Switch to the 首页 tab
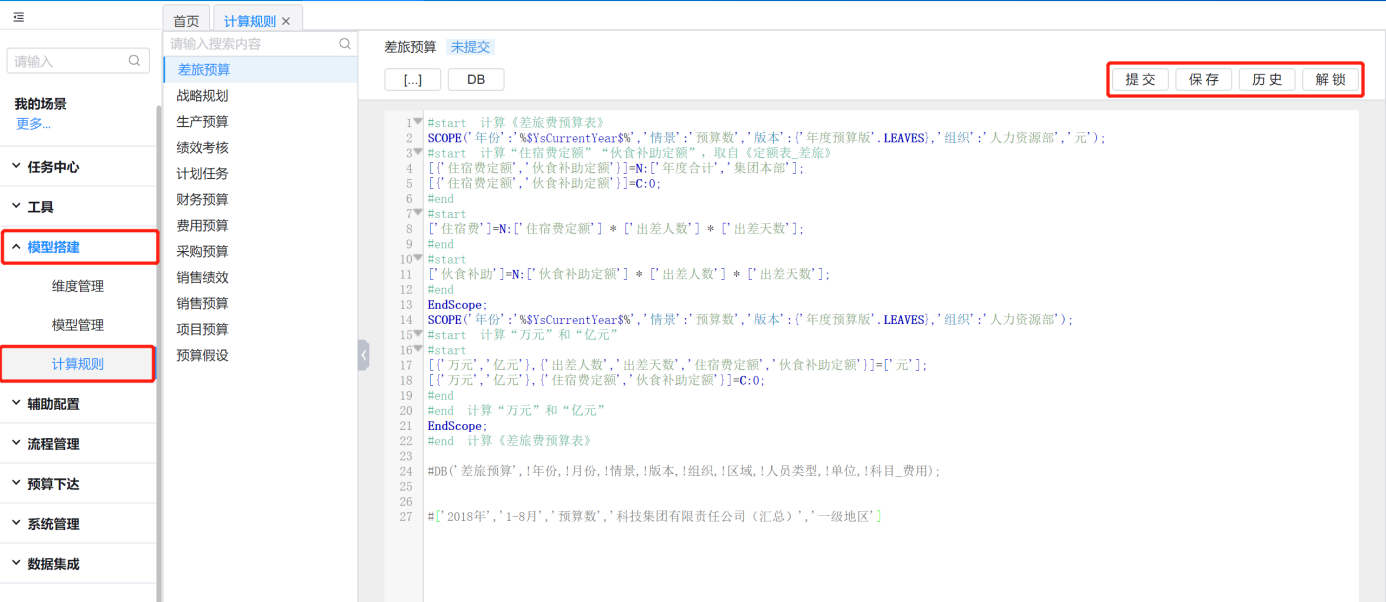This screenshot has height=602, width=1386. pyautogui.click(x=186, y=21)
